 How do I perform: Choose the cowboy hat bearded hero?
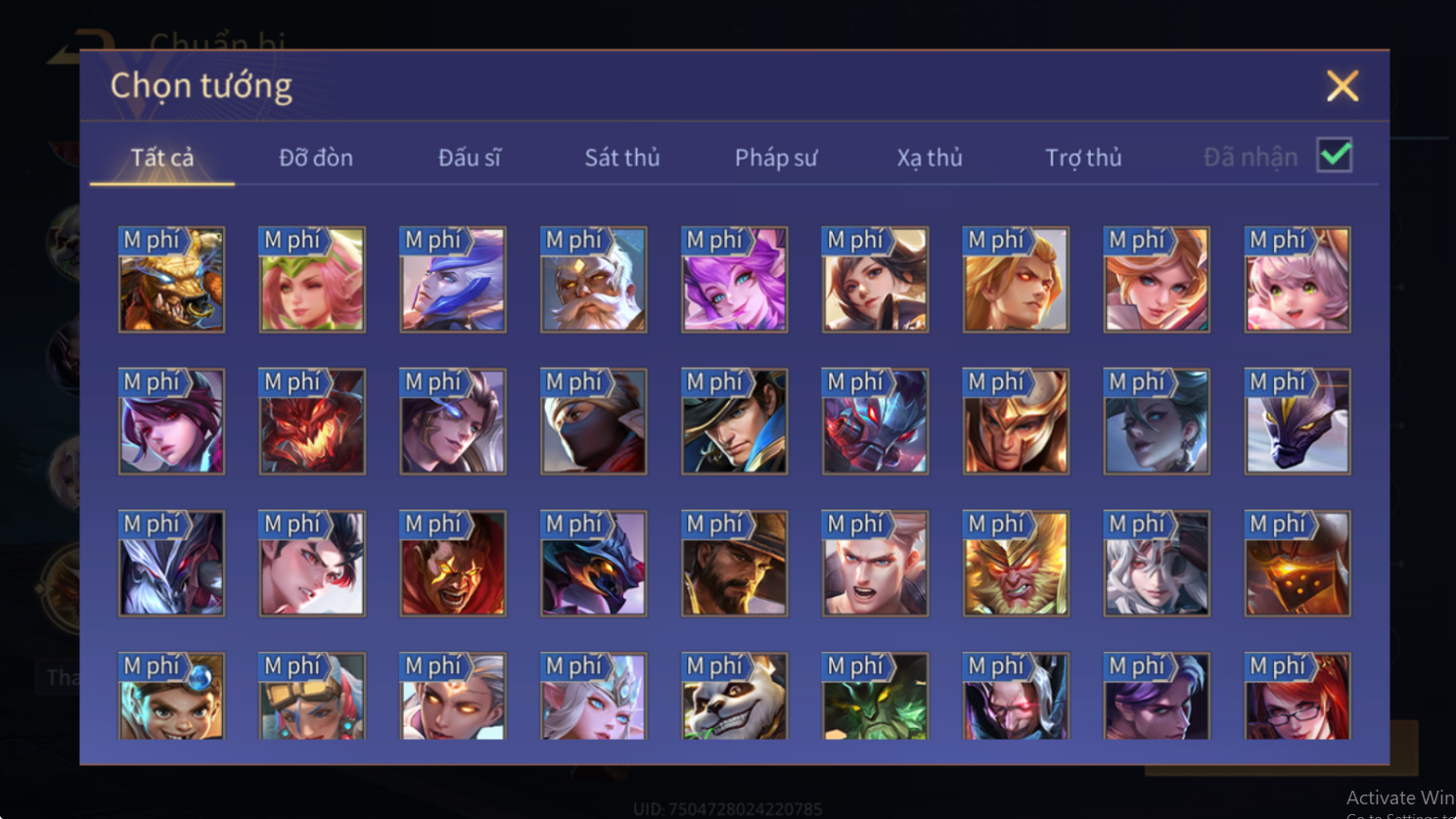(x=735, y=564)
